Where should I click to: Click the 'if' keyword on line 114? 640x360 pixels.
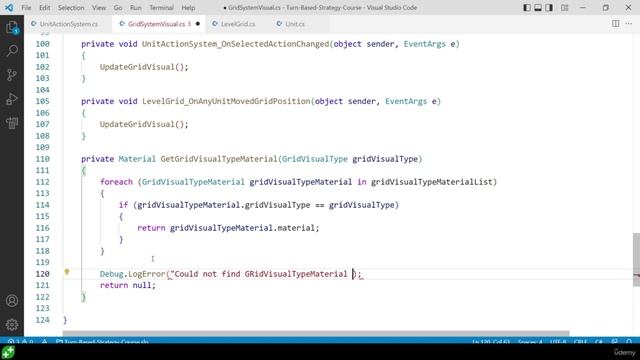click(x=123, y=205)
